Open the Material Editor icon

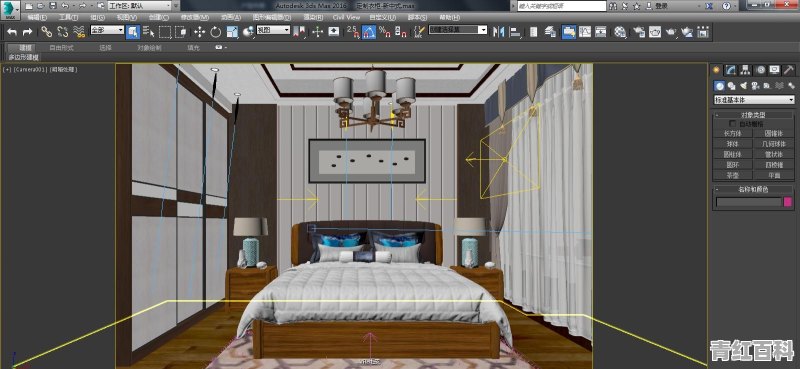[620, 32]
